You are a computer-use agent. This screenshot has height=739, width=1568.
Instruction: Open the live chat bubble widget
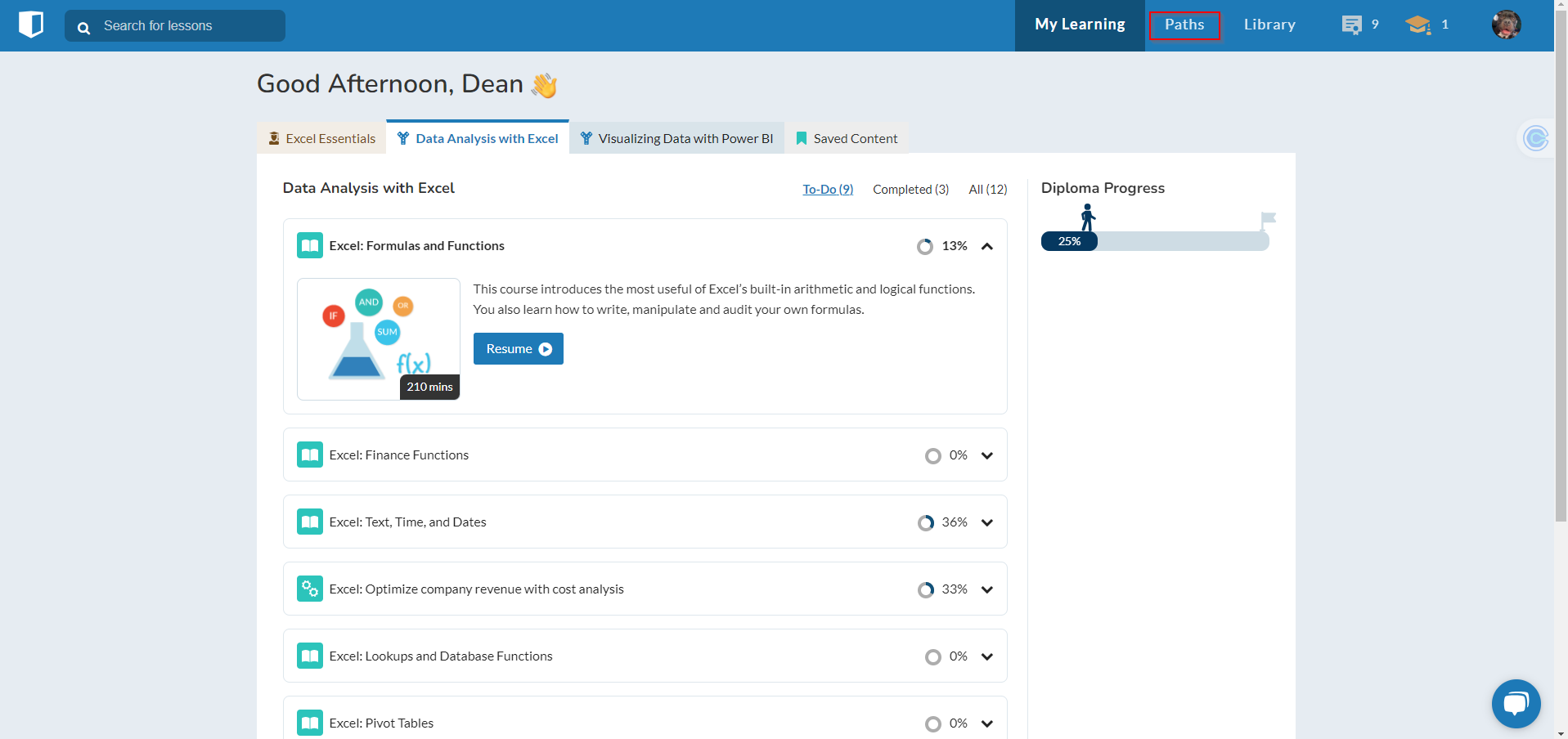[x=1516, y=703]
